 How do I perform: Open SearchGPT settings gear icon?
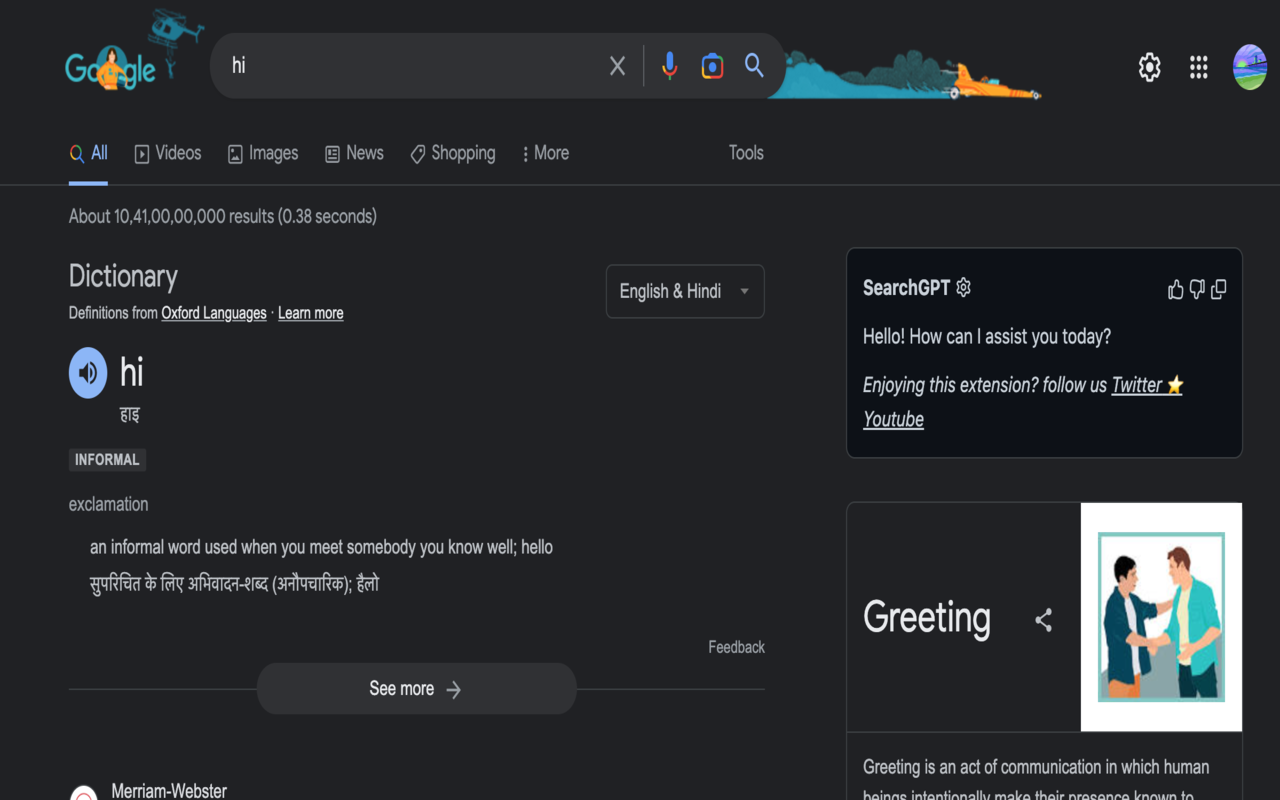coord(963,288)
